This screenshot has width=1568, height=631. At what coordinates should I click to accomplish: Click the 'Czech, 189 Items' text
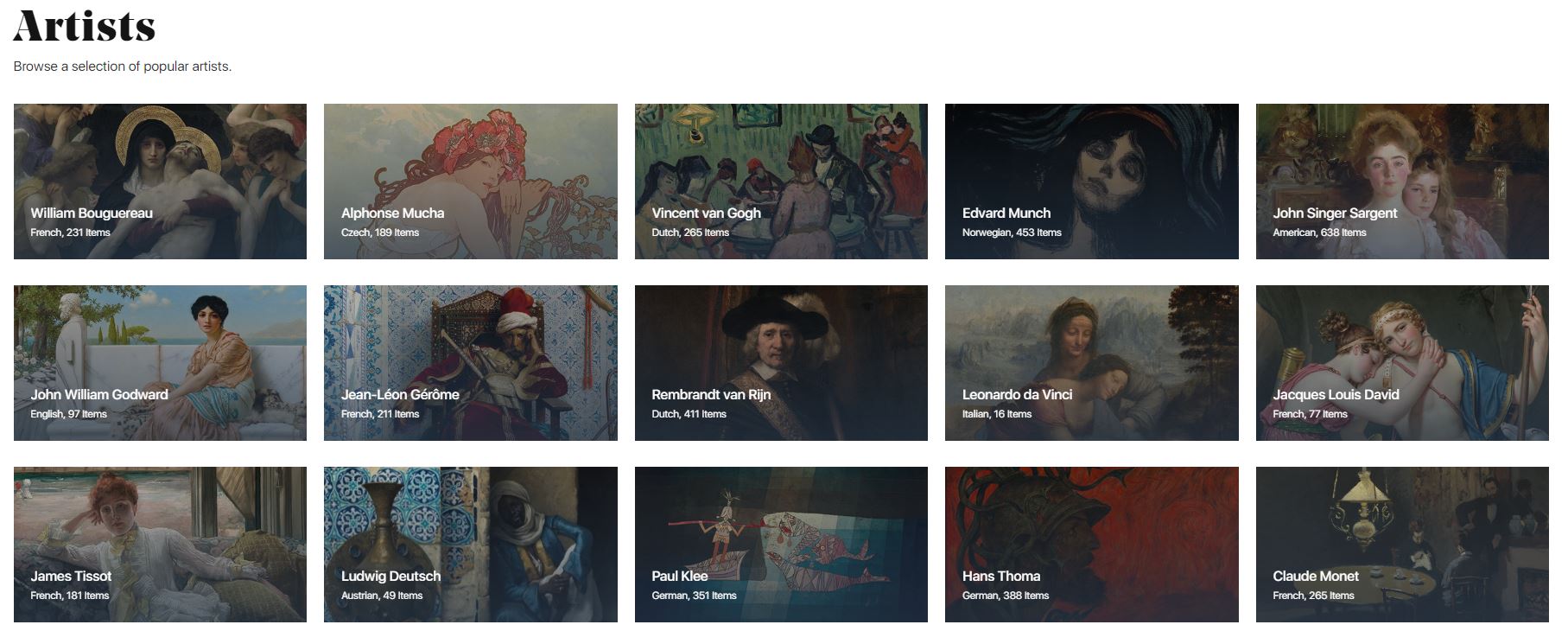[x=380, y=233]
